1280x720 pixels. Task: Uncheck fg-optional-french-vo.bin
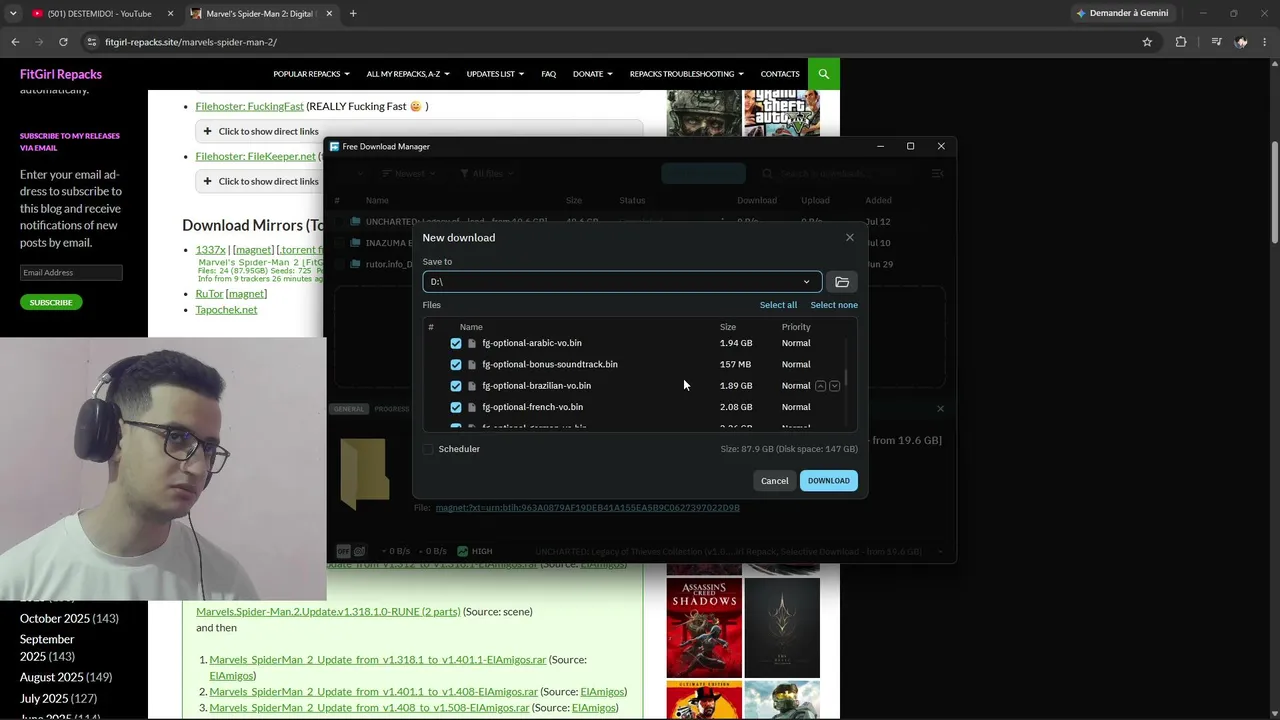point(456,407)
